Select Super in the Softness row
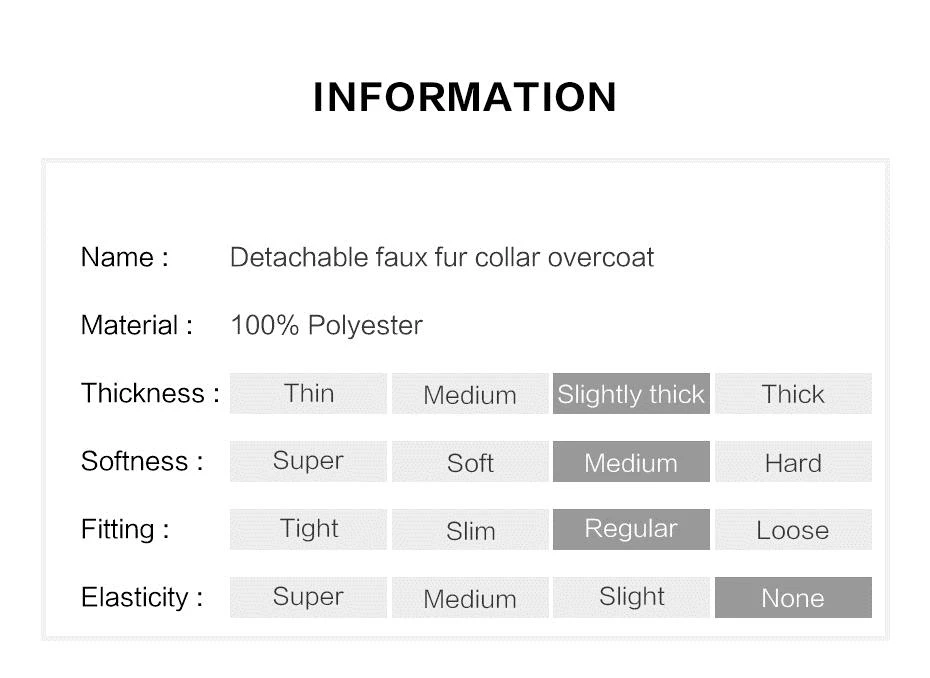Screen dimensions: 930x678 [x=308, y=461]
